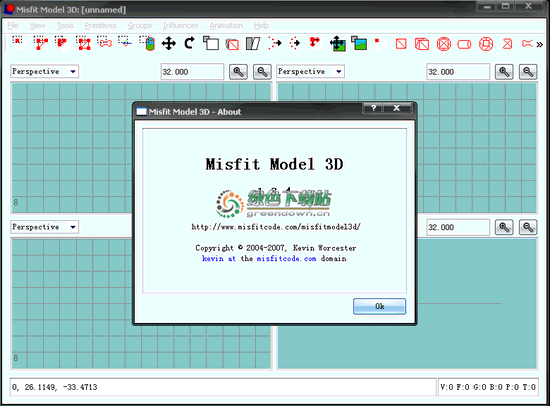Choose the Select Groups tool
550x406 pixels.
pyautogui.click(x=83, y=43)
